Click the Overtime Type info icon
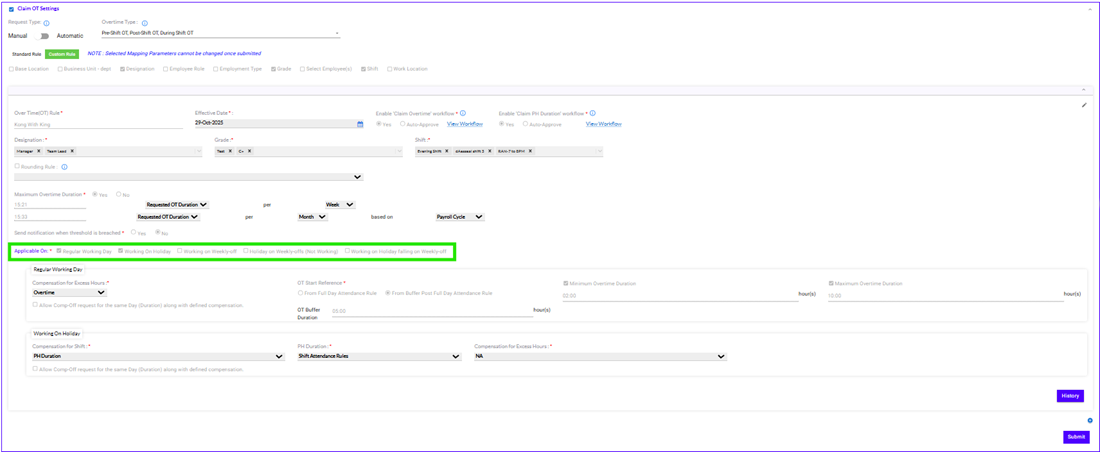The width and height of the screenshot is (1100, 452). tap(145, 22)
